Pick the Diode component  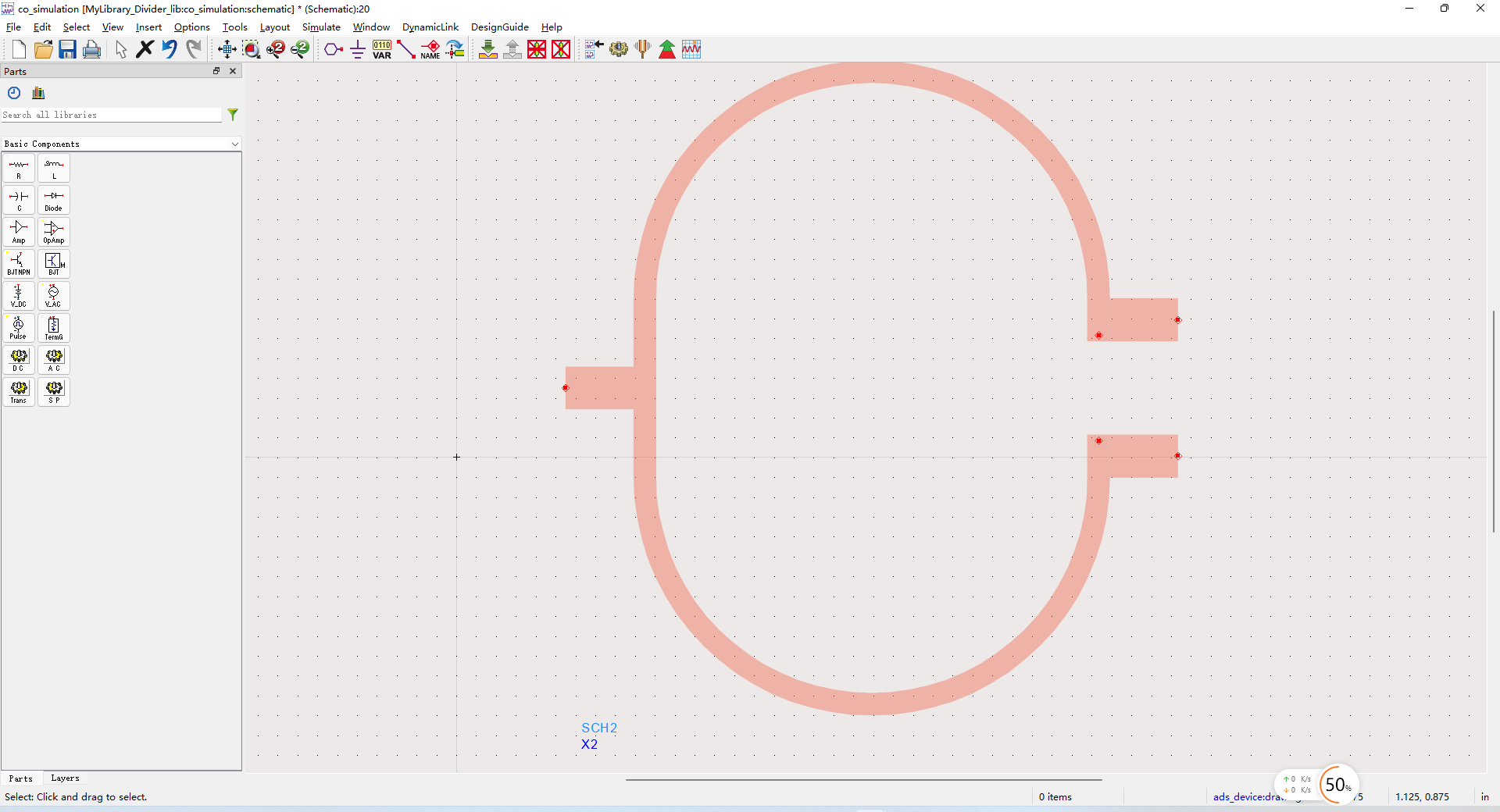[54, 201]
